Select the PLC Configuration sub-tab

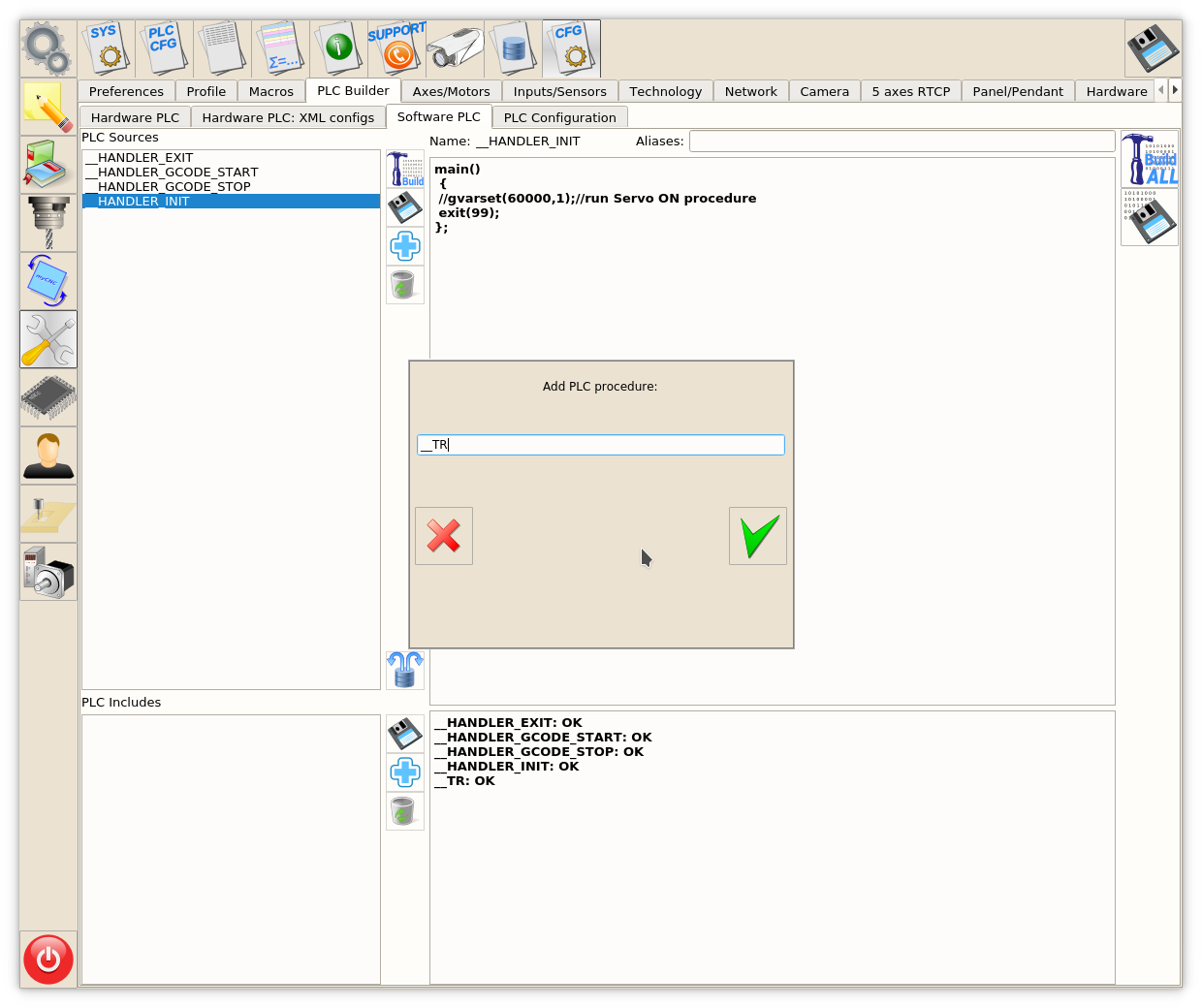coord(559,117)
